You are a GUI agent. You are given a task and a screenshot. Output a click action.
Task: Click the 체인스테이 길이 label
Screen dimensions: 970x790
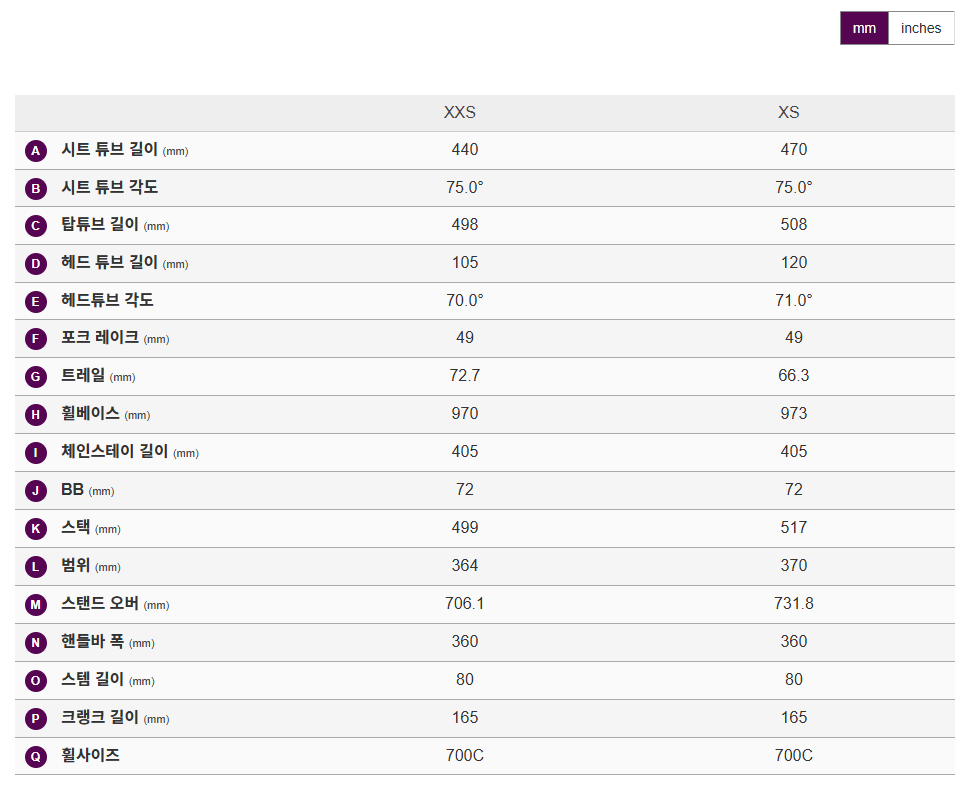[x=114, y=452]
